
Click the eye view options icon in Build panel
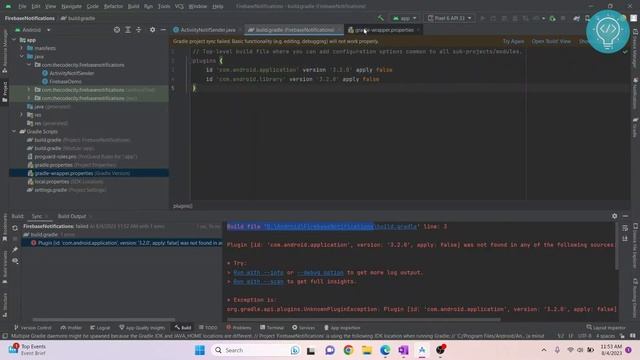pos(15,260)
